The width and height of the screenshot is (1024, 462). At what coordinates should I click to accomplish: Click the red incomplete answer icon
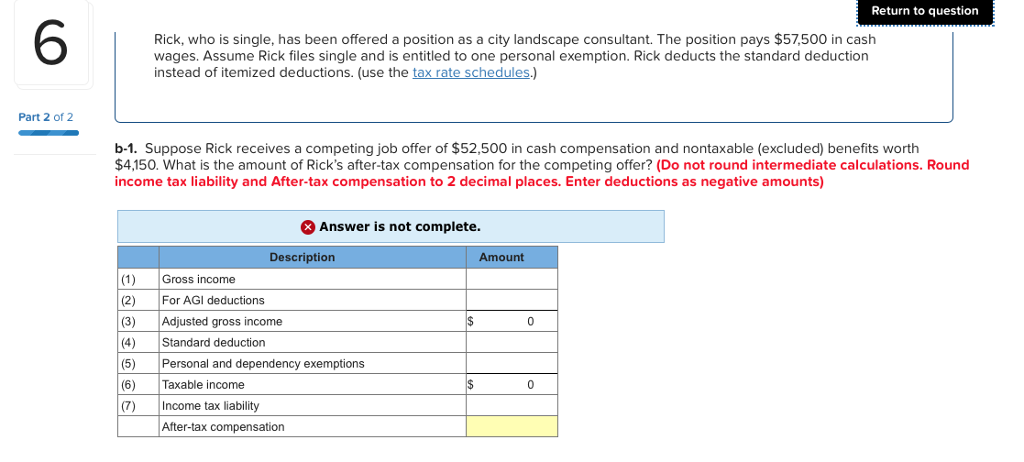(x=308, y=227)
